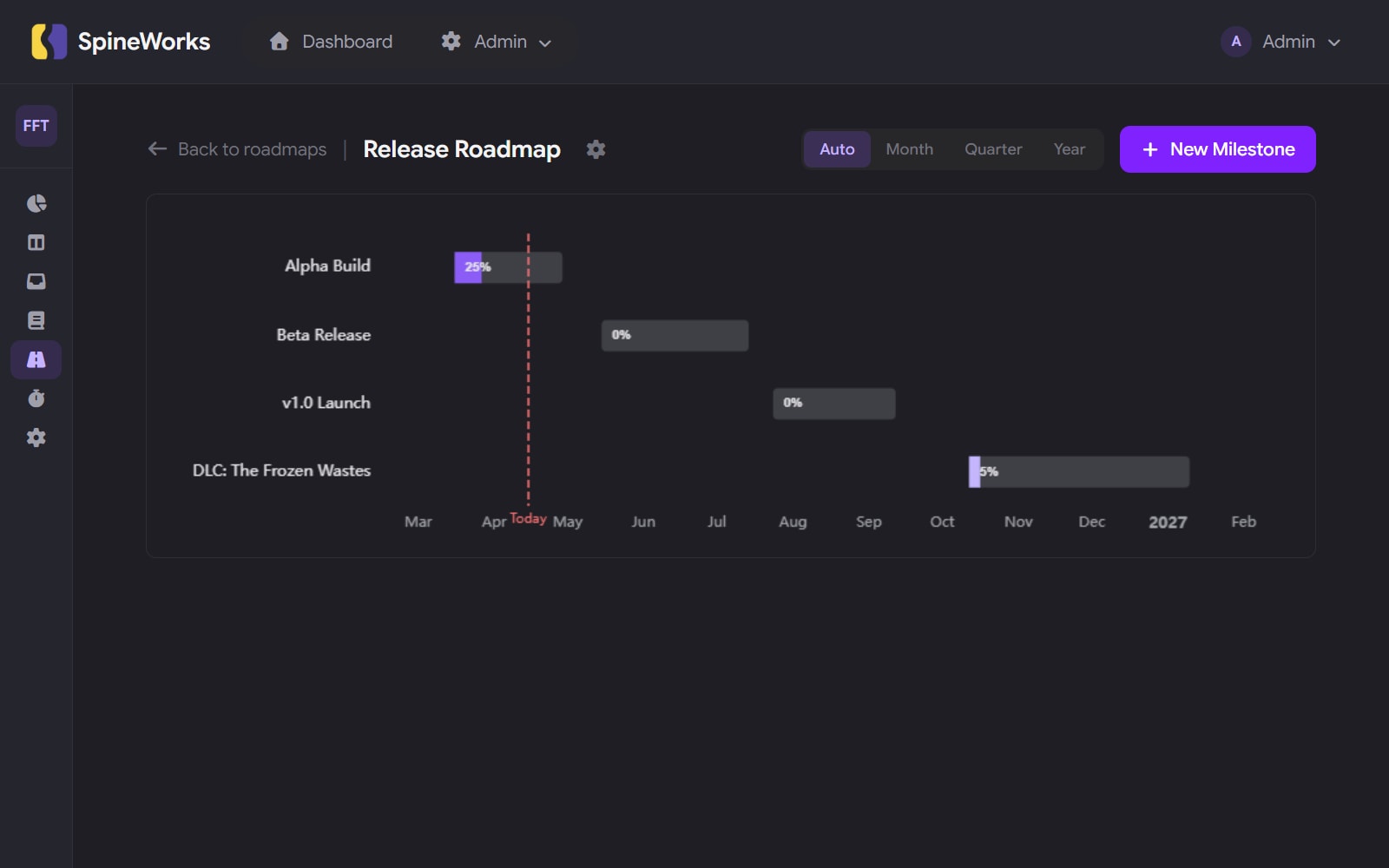Open the inbox tray panel

(36, 281)
